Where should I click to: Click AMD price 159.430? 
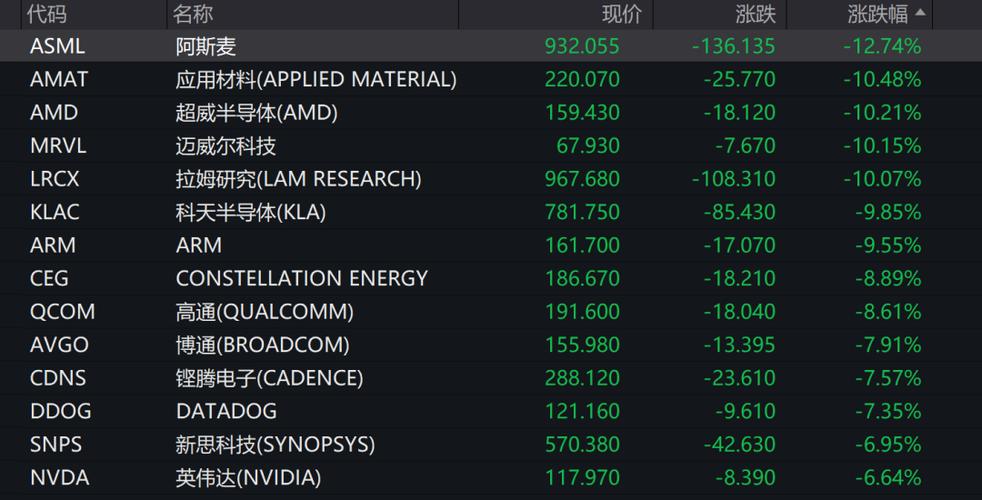(582, 113)
